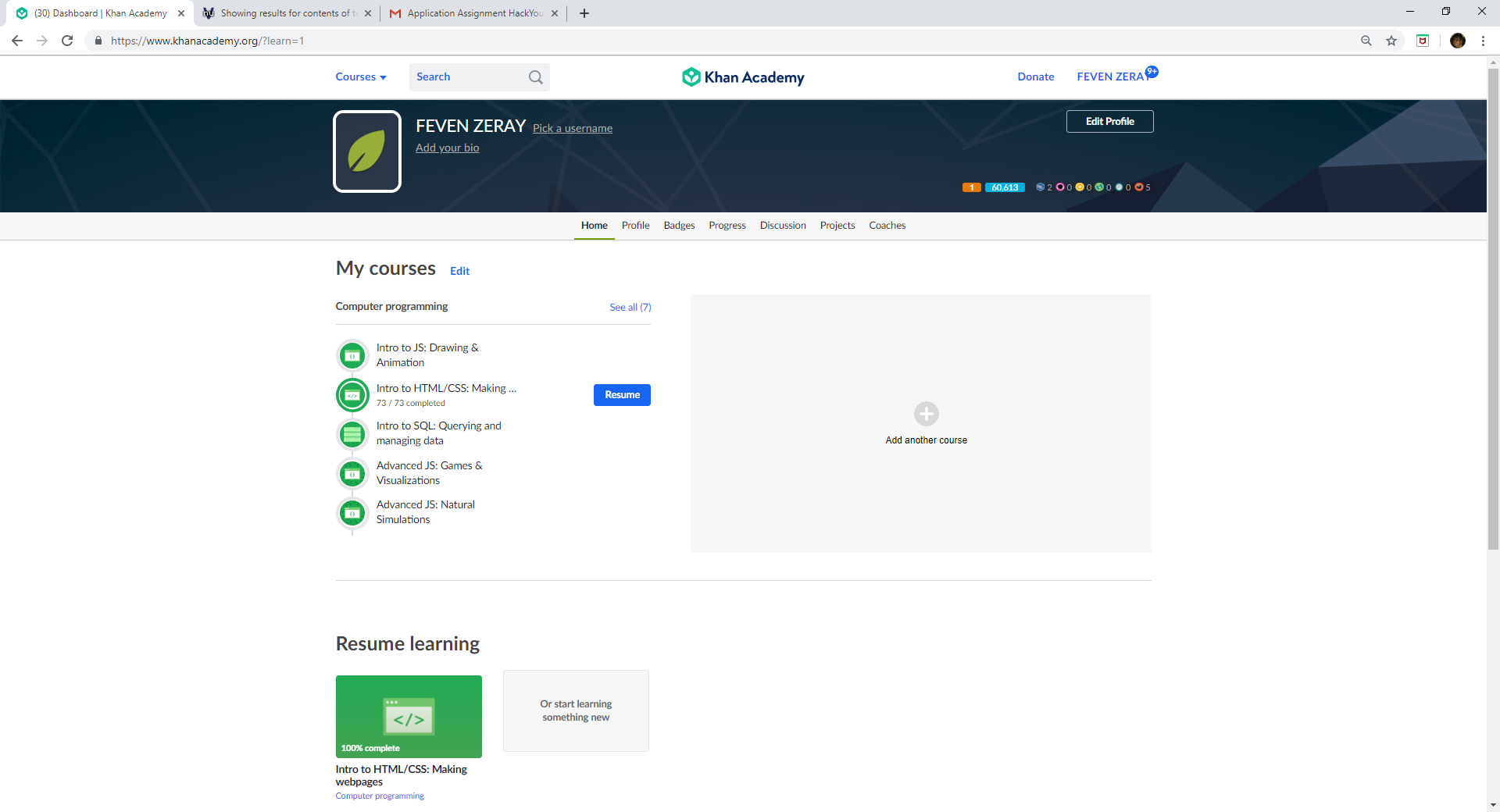The width and height of the screenshot is (1500, 812).
Task: Click Advanced JS Natural Simulations icon
Action: pyautogui.click(x=352, y=513)
